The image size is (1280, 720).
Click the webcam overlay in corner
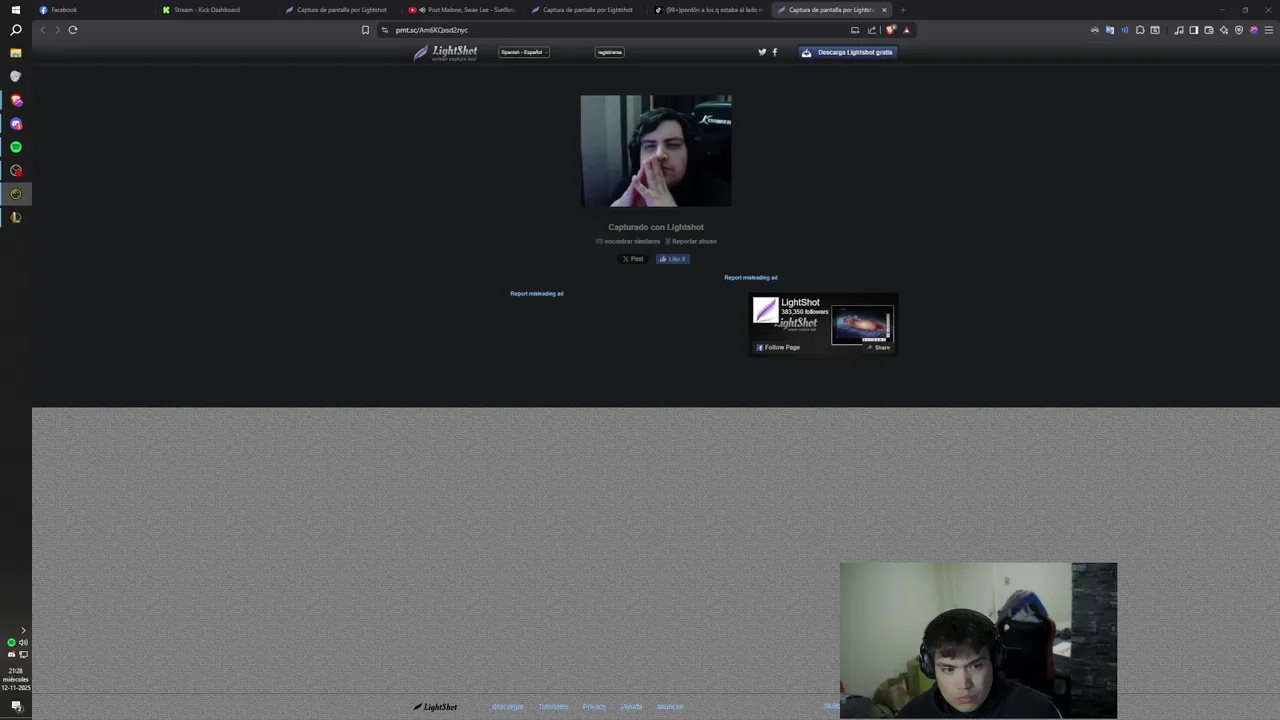(x=978, y=640)
